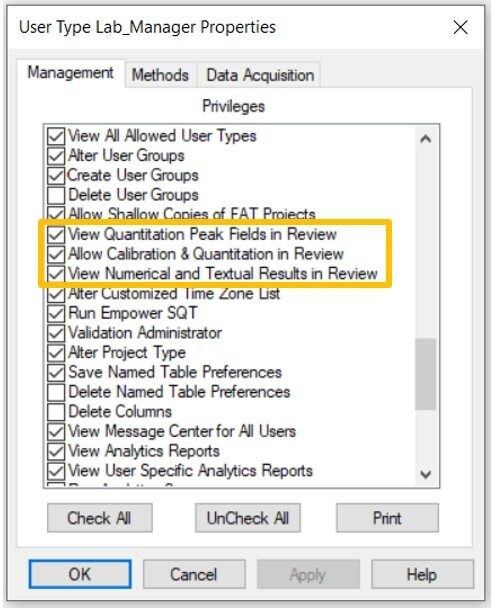Image resolution: width=494 pixels, height=610 pixels.
Task: Select the Management tab
Action: [x=70, y=73]
